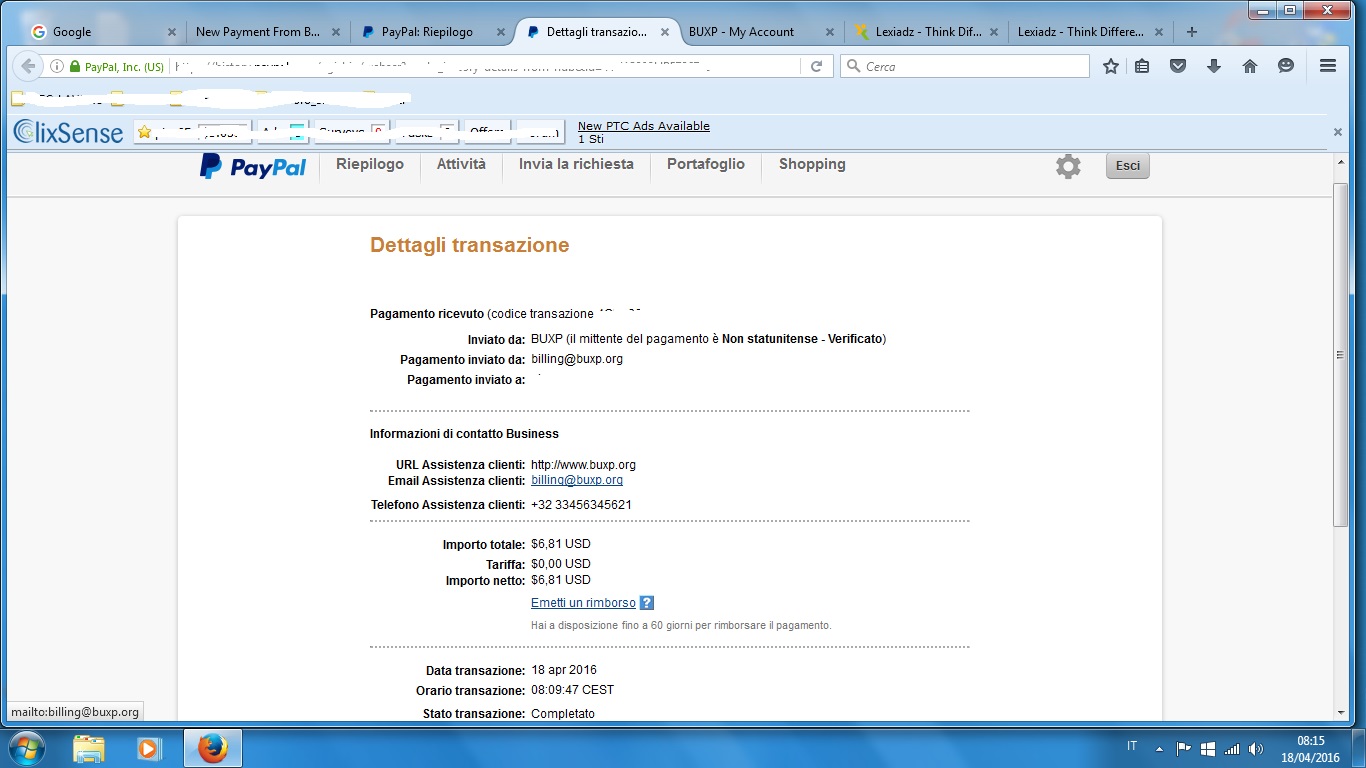Reload the page with the refresh icon
The width and height of the screenshot is (1366, 768).
[816, 66]
